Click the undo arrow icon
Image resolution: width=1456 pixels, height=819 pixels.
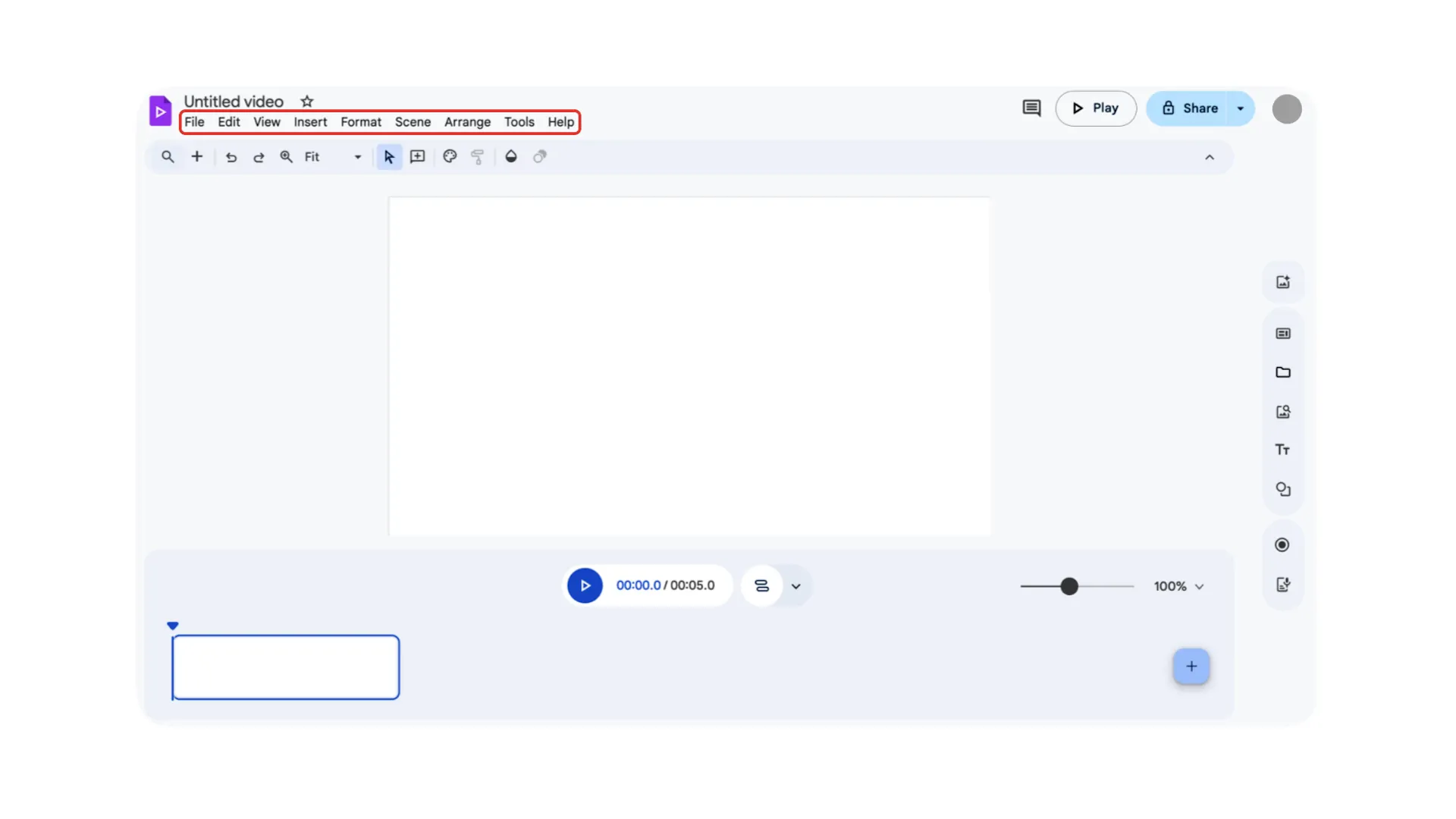[x=230, y=156]
